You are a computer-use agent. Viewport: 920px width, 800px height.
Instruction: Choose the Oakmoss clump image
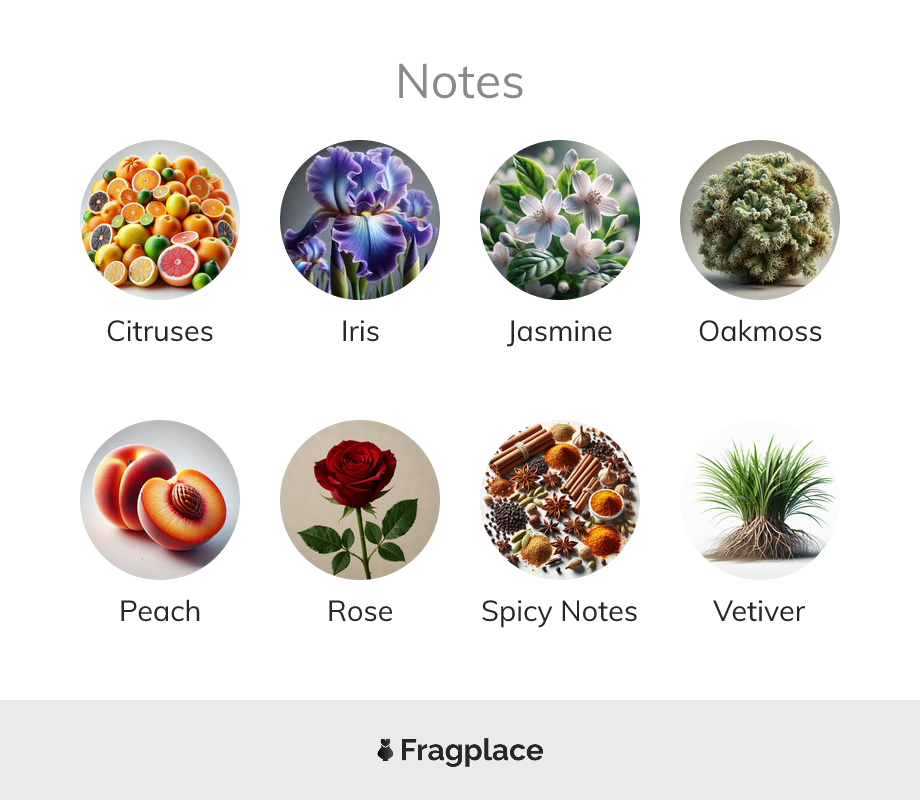click(x=760, y=220)
